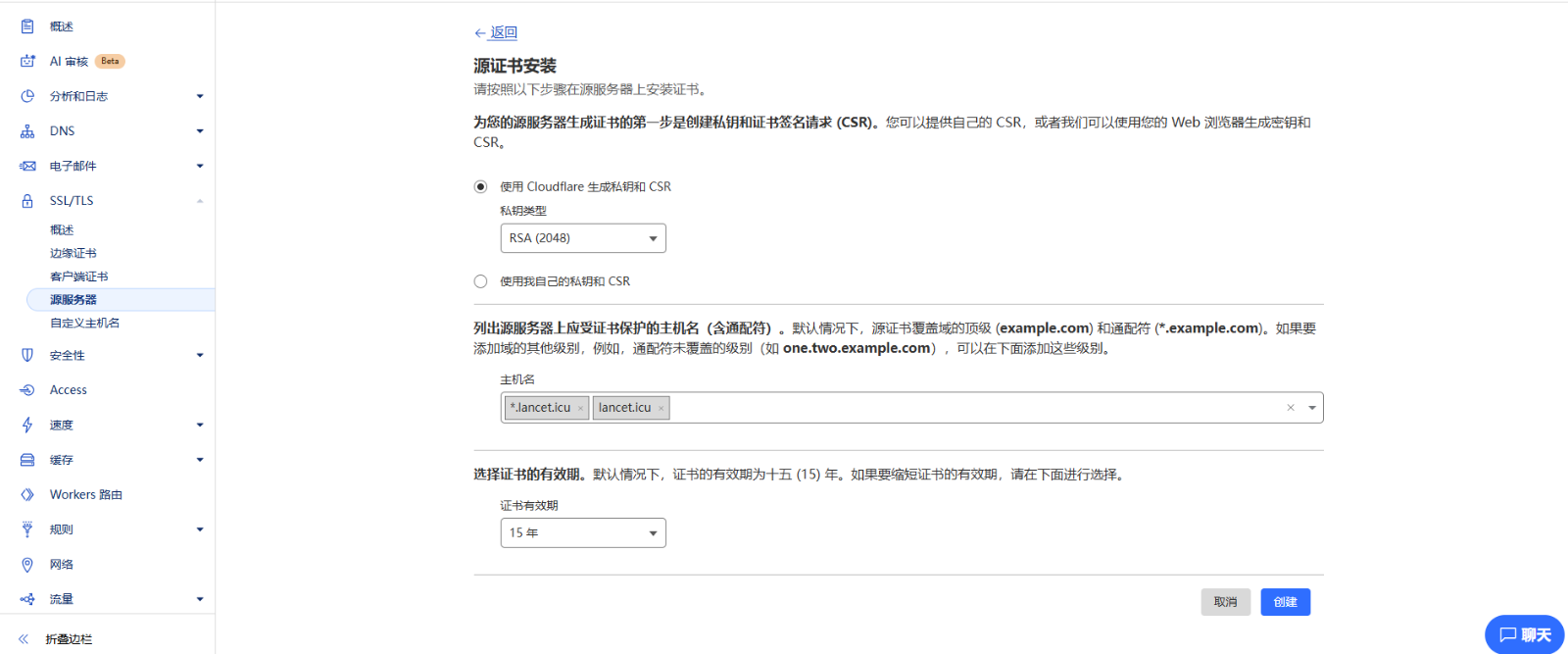Click the 返回 back link

(x=503, y=32)
